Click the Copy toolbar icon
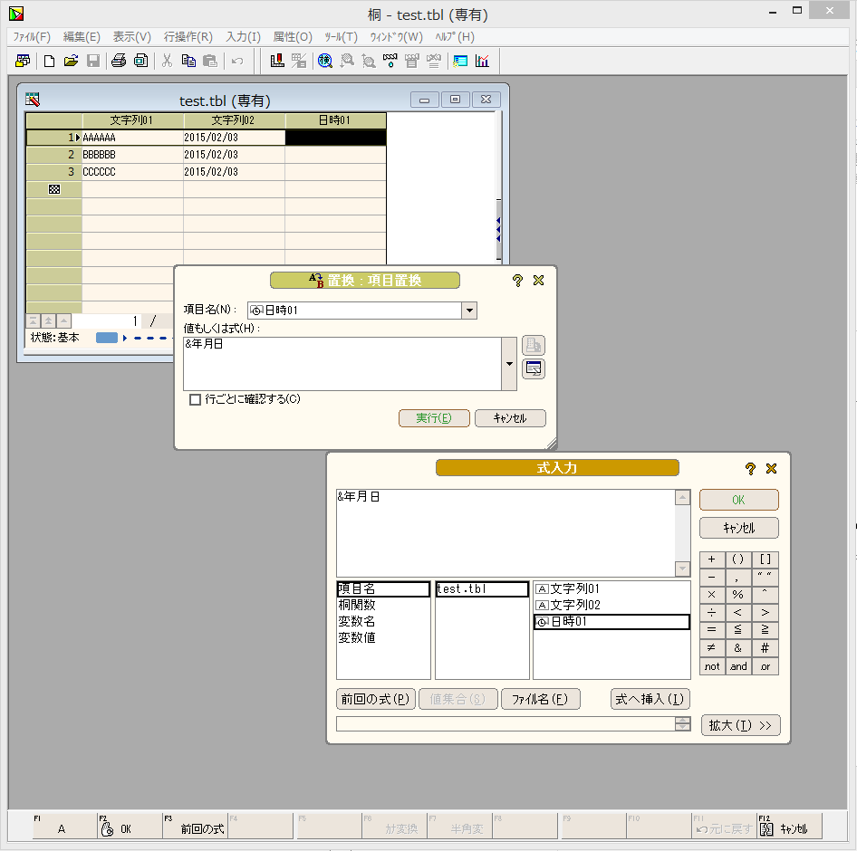The width and height of the screenshot is (857, 851). click(x=189, y=61)
